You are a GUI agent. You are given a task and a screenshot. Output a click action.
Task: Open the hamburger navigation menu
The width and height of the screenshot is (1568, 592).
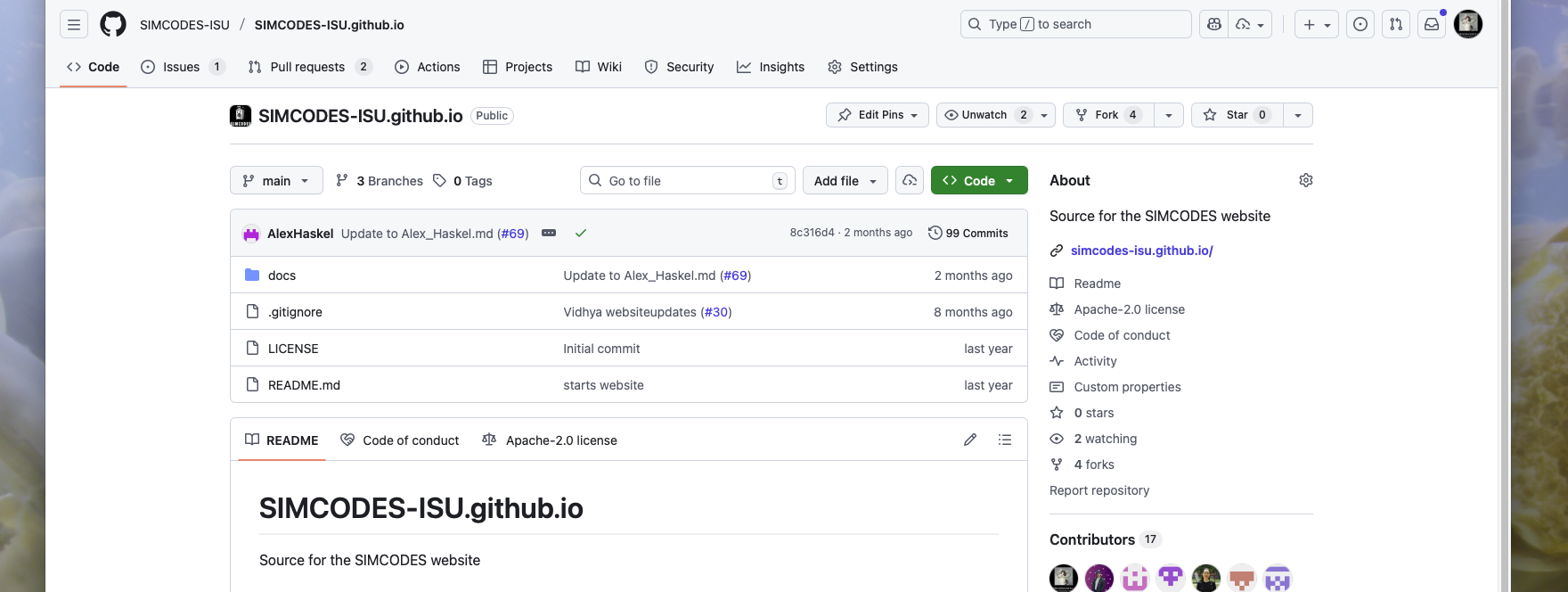[x=74, y=24]
